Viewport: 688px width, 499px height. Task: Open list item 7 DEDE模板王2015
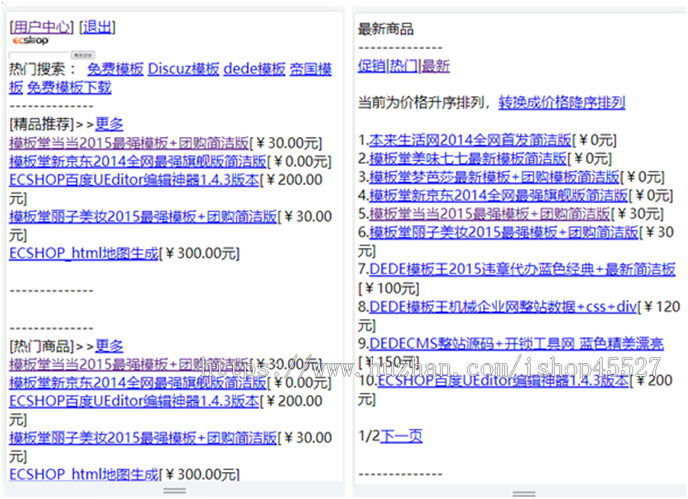click(523, 269)
